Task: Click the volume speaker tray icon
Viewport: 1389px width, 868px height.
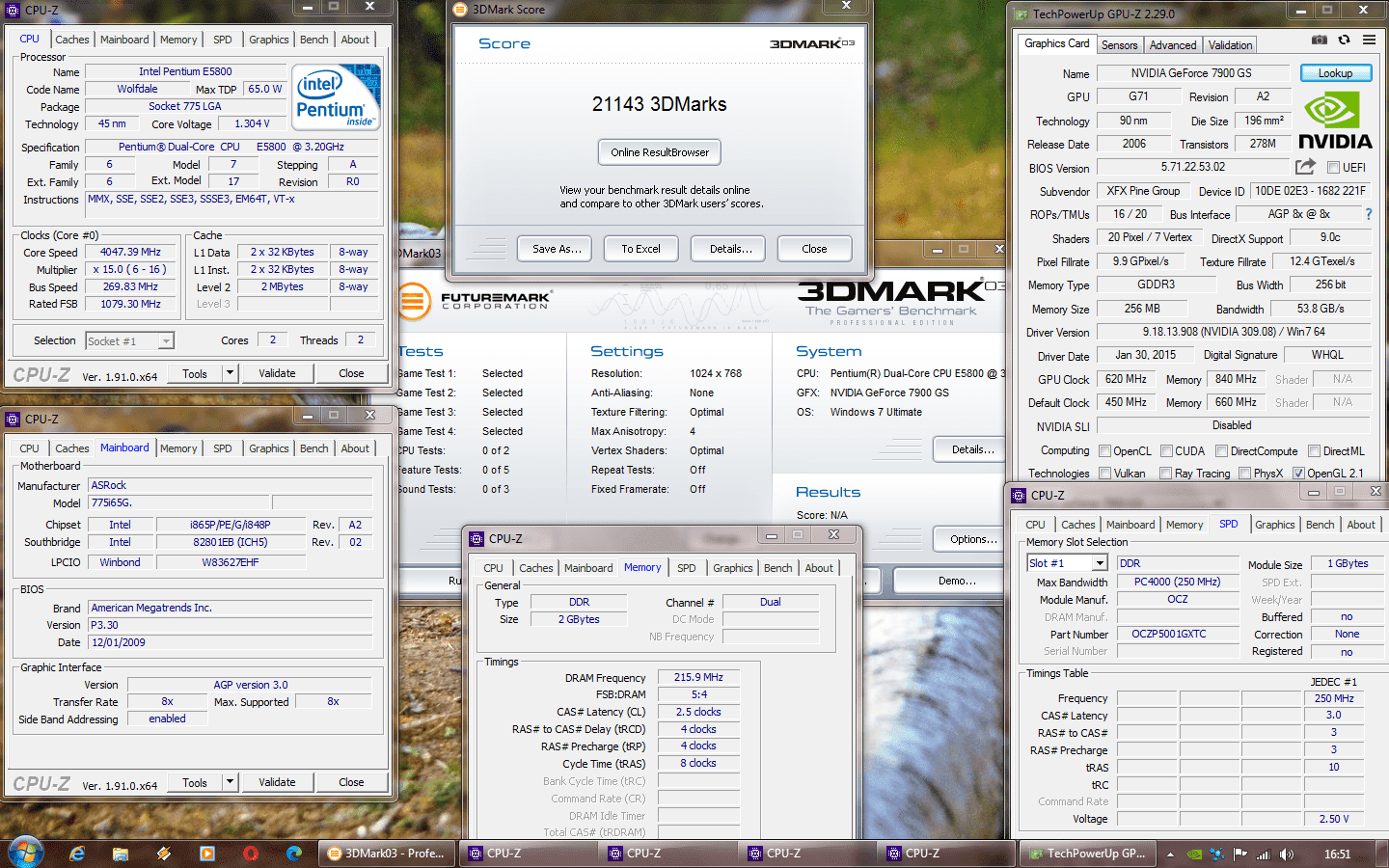Action: coord(1287,854)
